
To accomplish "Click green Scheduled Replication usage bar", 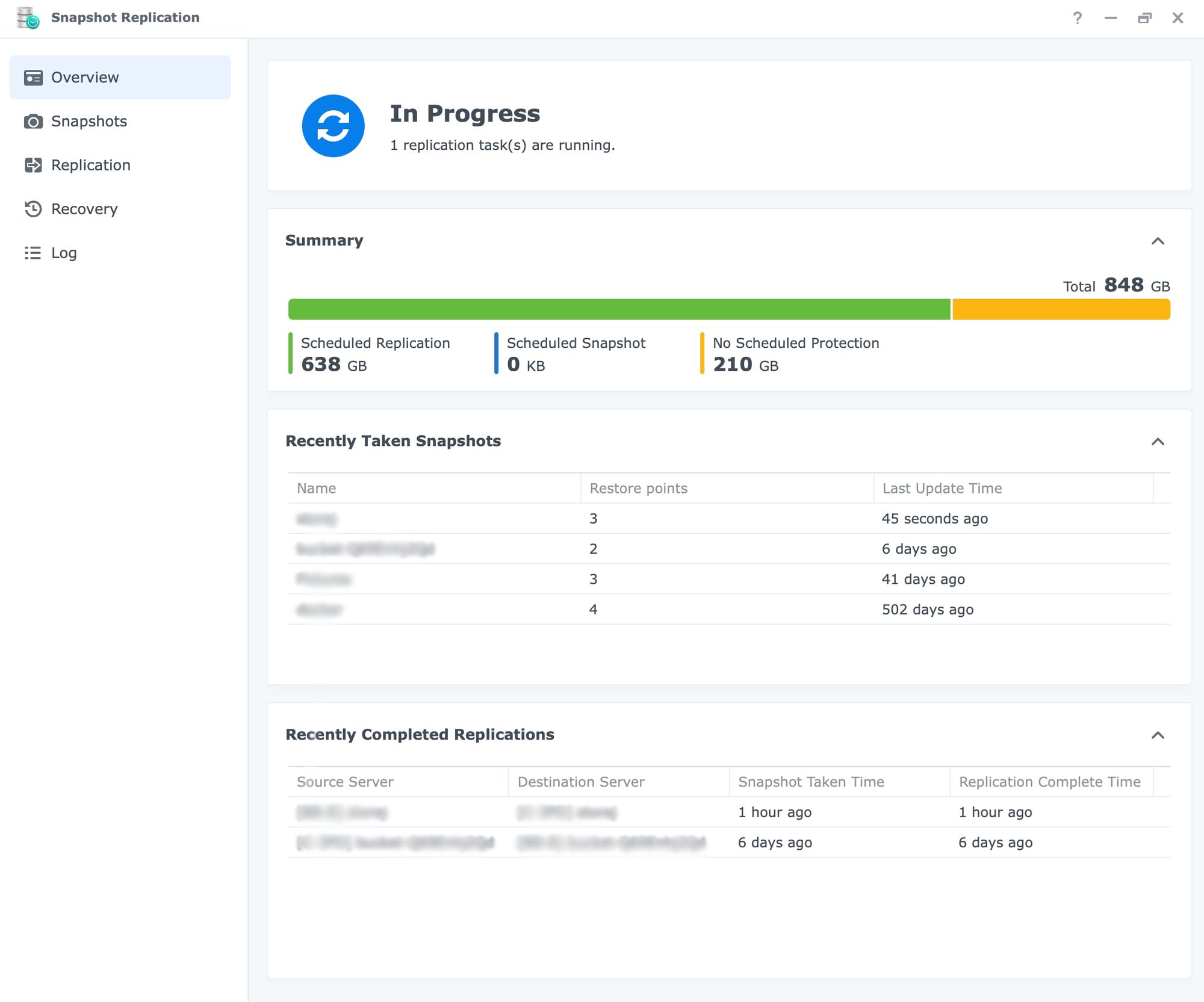I will [619, 309].
